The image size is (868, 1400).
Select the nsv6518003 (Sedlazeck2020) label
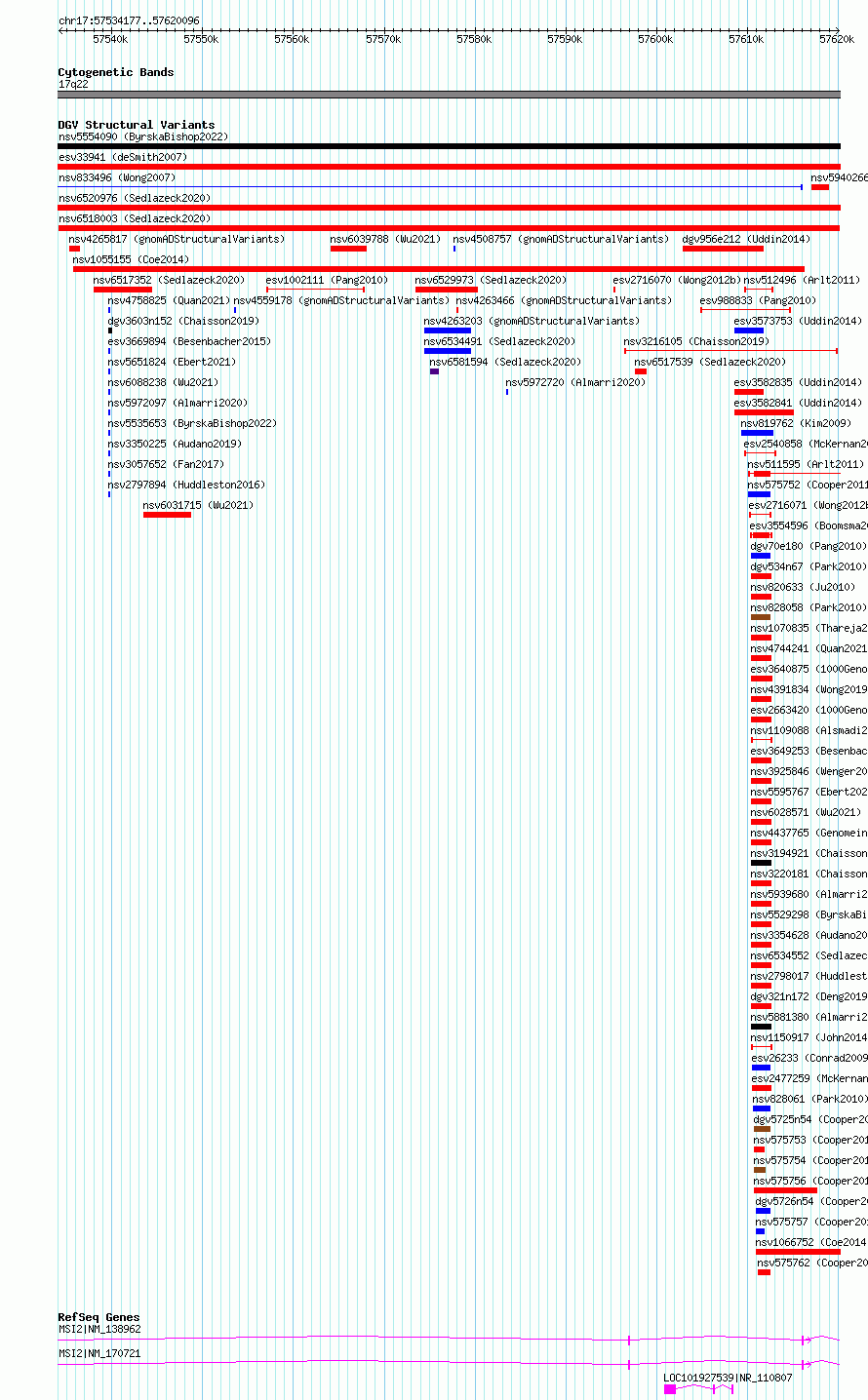(135, 218)
